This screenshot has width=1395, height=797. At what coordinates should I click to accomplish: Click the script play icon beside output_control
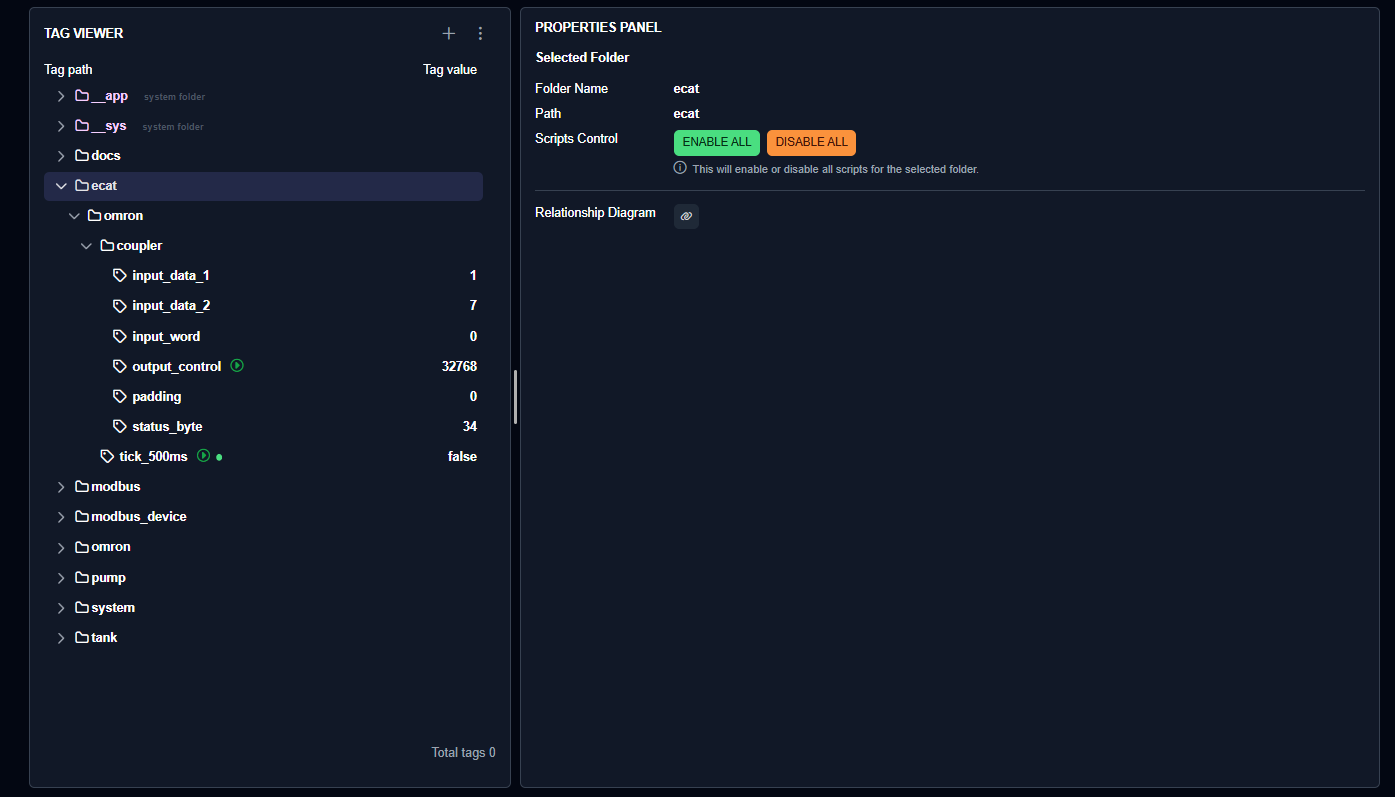coord(237,366)
